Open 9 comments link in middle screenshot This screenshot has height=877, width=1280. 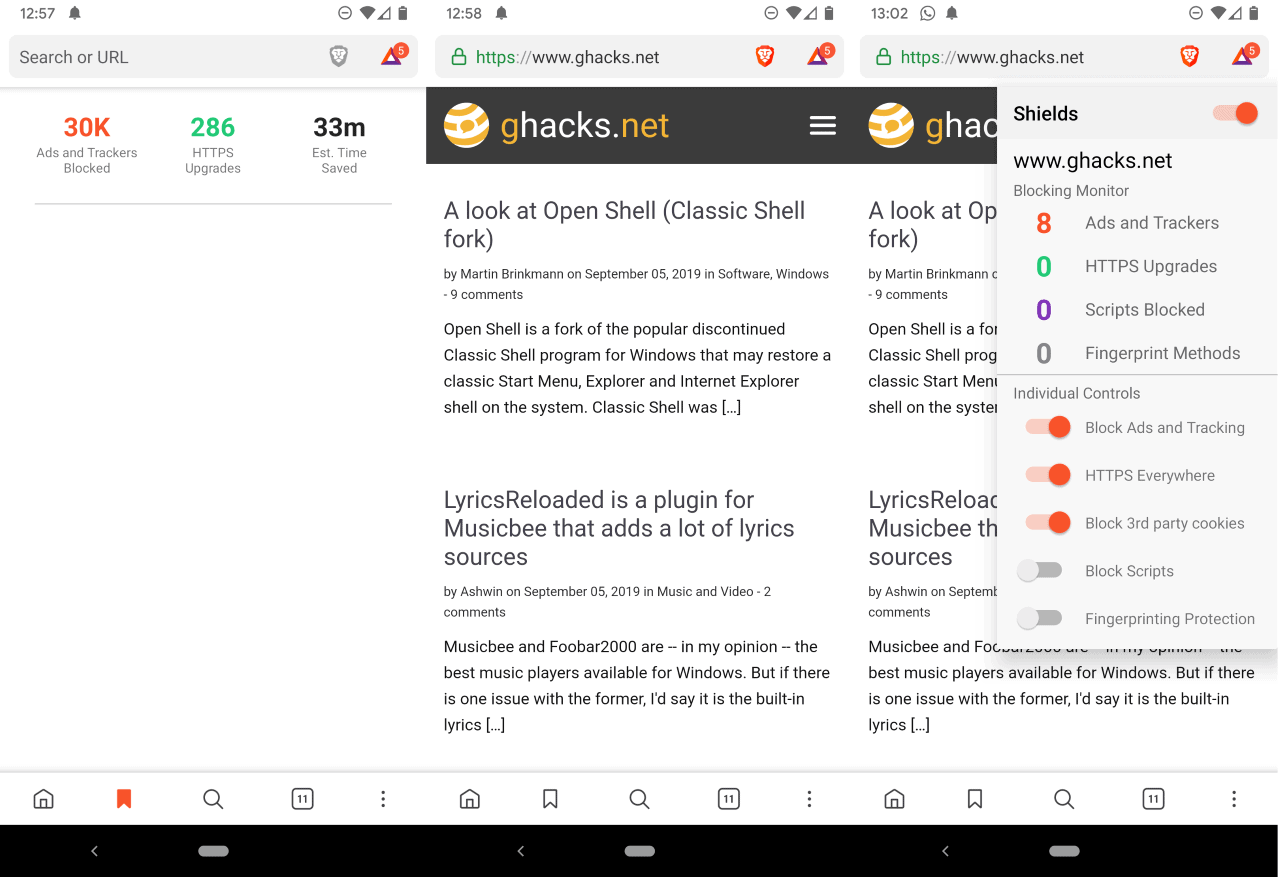[487, 295]
